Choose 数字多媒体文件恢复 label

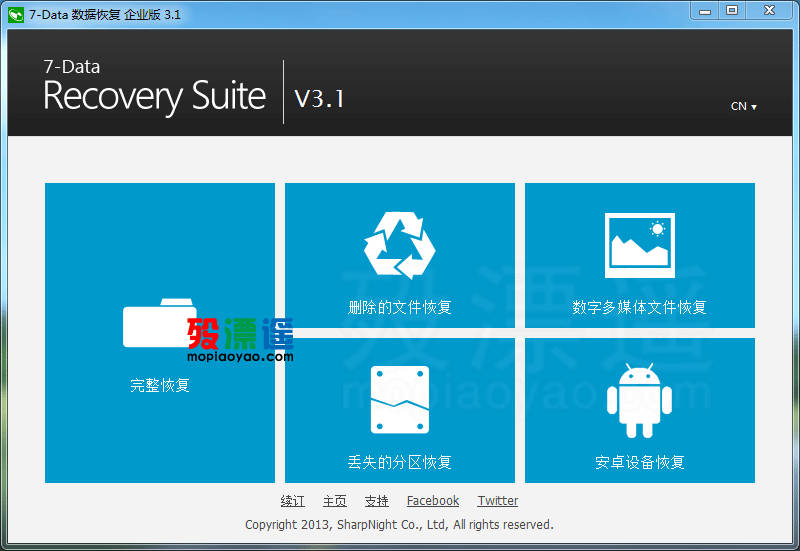click(639, 307)
